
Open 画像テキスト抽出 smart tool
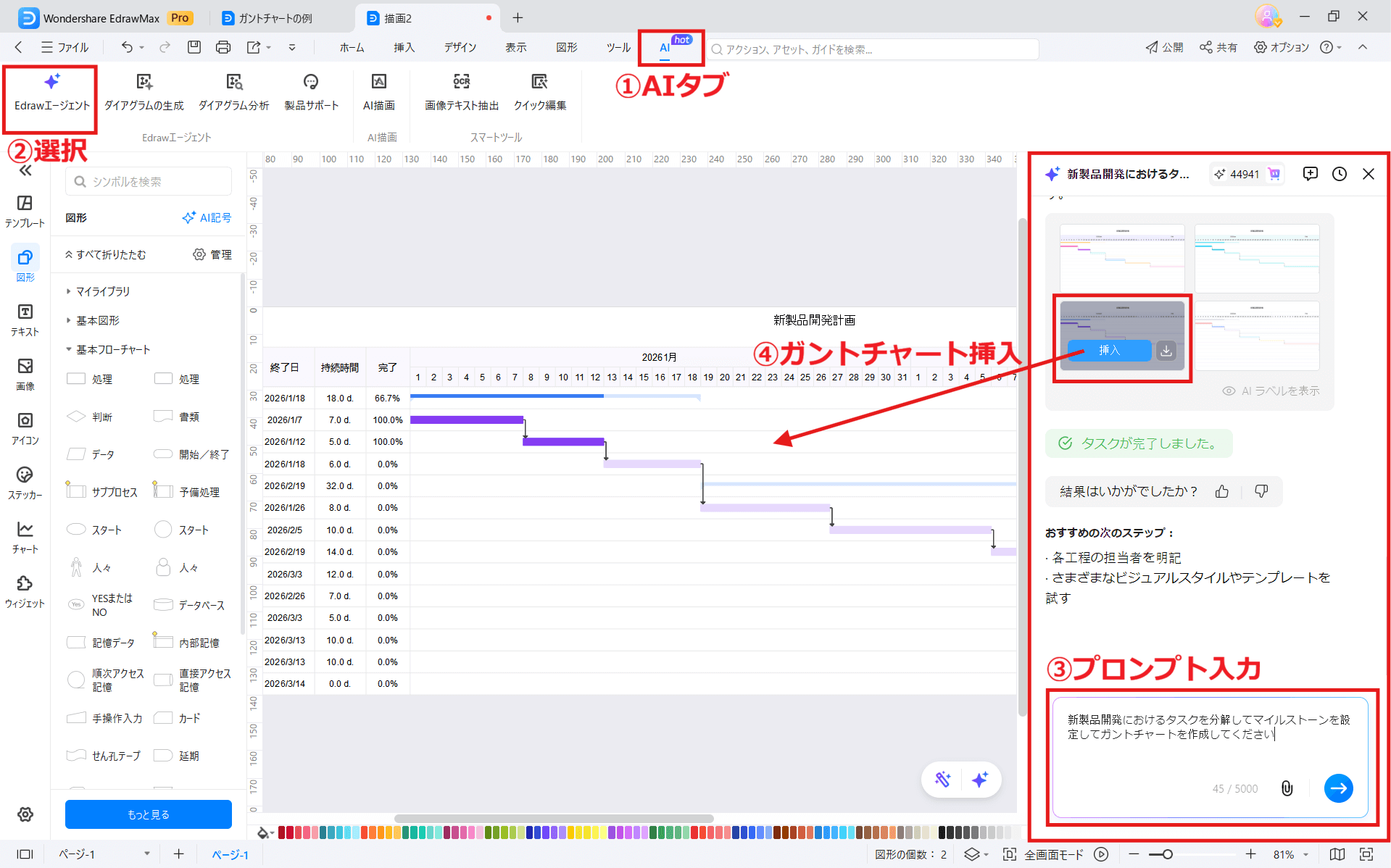[x=460, y=91]
